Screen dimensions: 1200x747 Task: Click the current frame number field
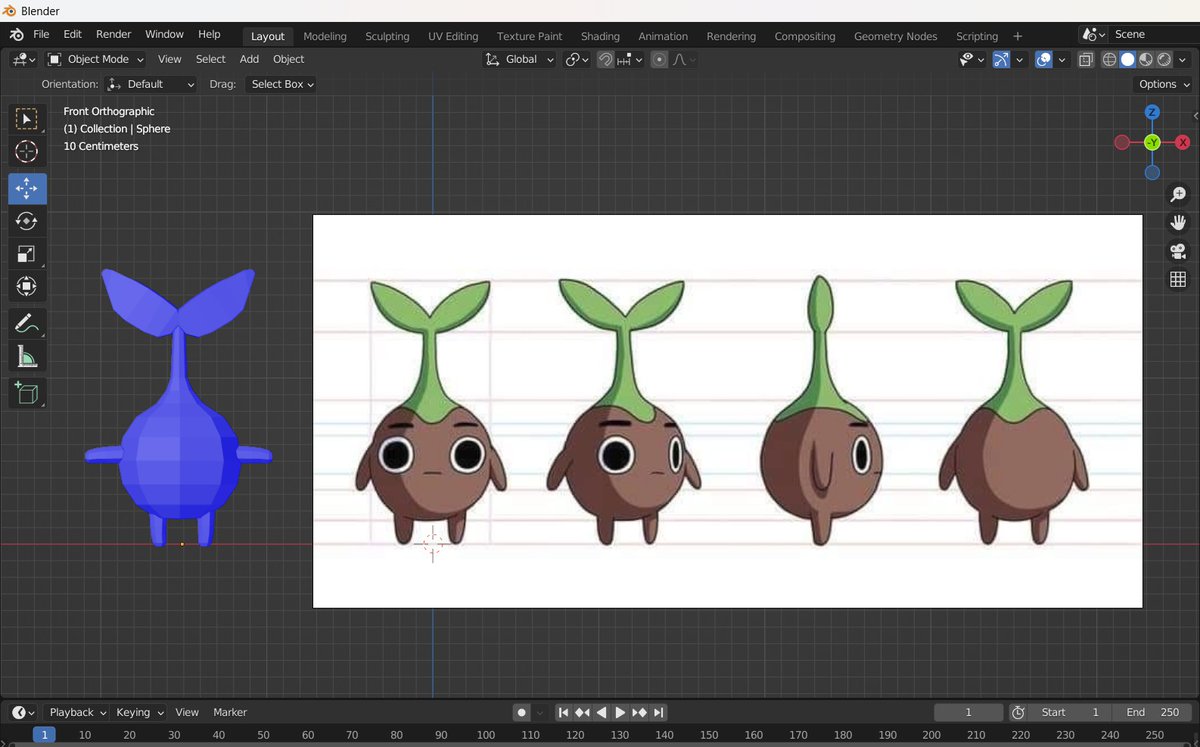coord(967,712)
